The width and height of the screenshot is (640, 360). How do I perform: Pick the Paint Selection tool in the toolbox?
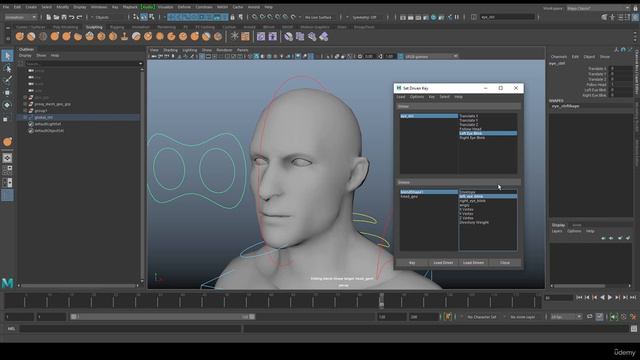[7, 80]
